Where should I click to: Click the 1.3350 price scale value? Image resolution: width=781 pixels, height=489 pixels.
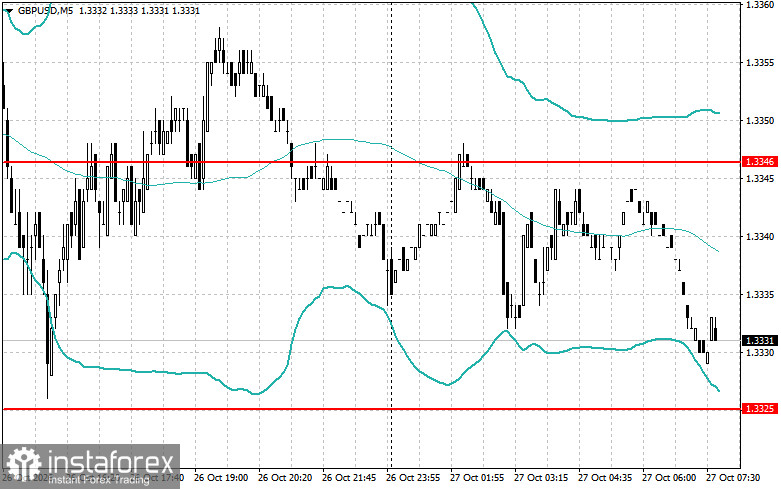(760, 121)
